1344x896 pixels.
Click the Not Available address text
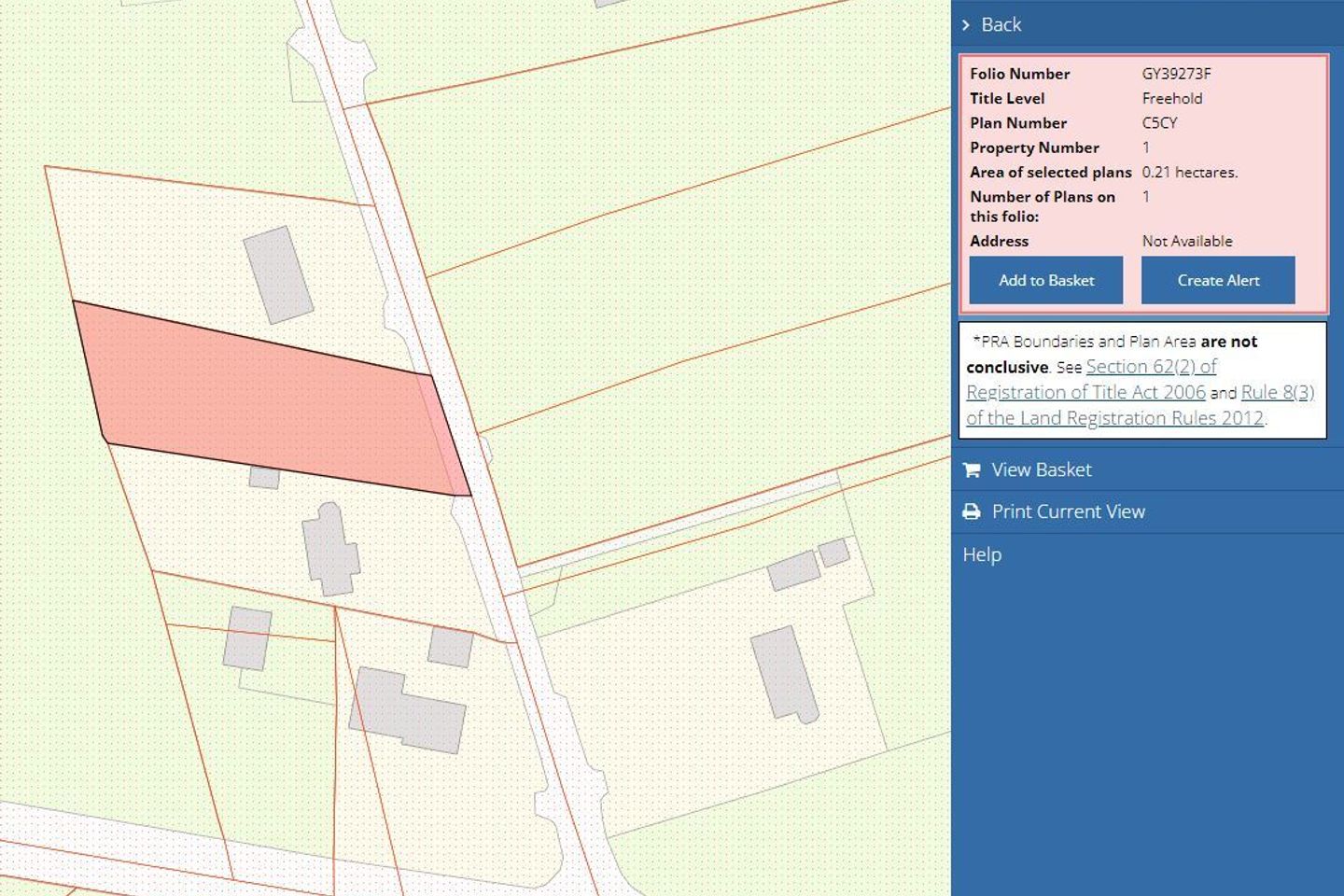tap(1185, 241)
